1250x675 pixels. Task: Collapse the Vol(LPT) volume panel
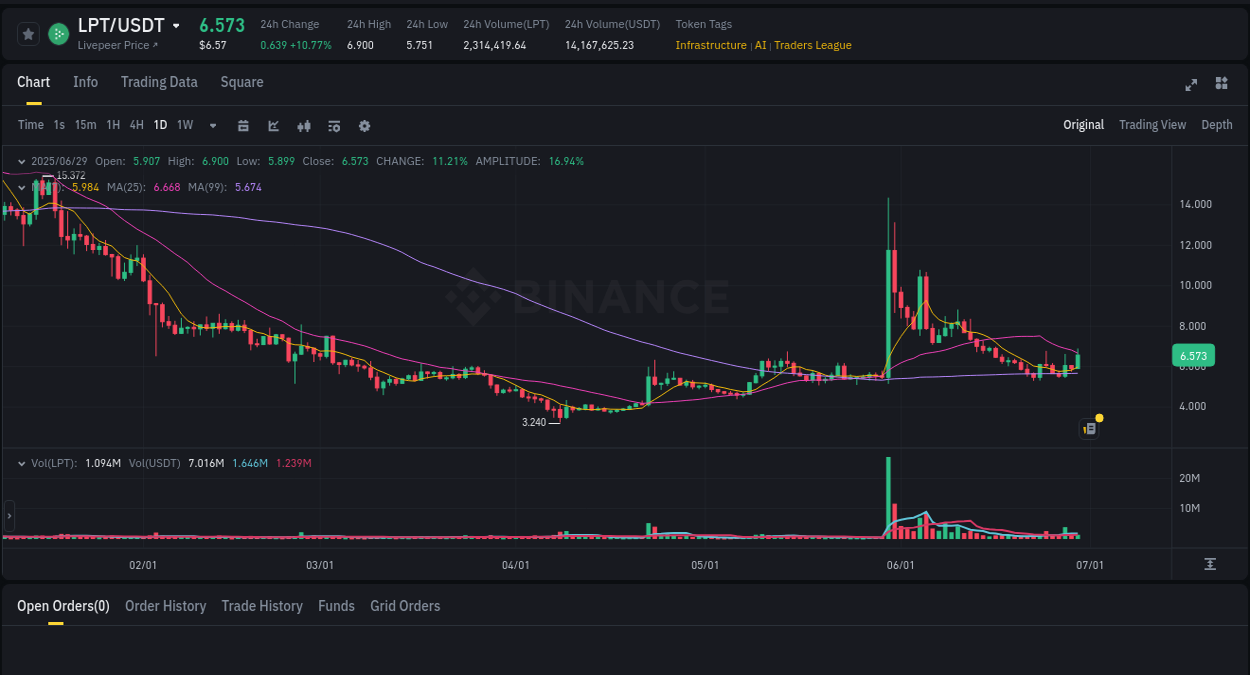coord(22,462)
